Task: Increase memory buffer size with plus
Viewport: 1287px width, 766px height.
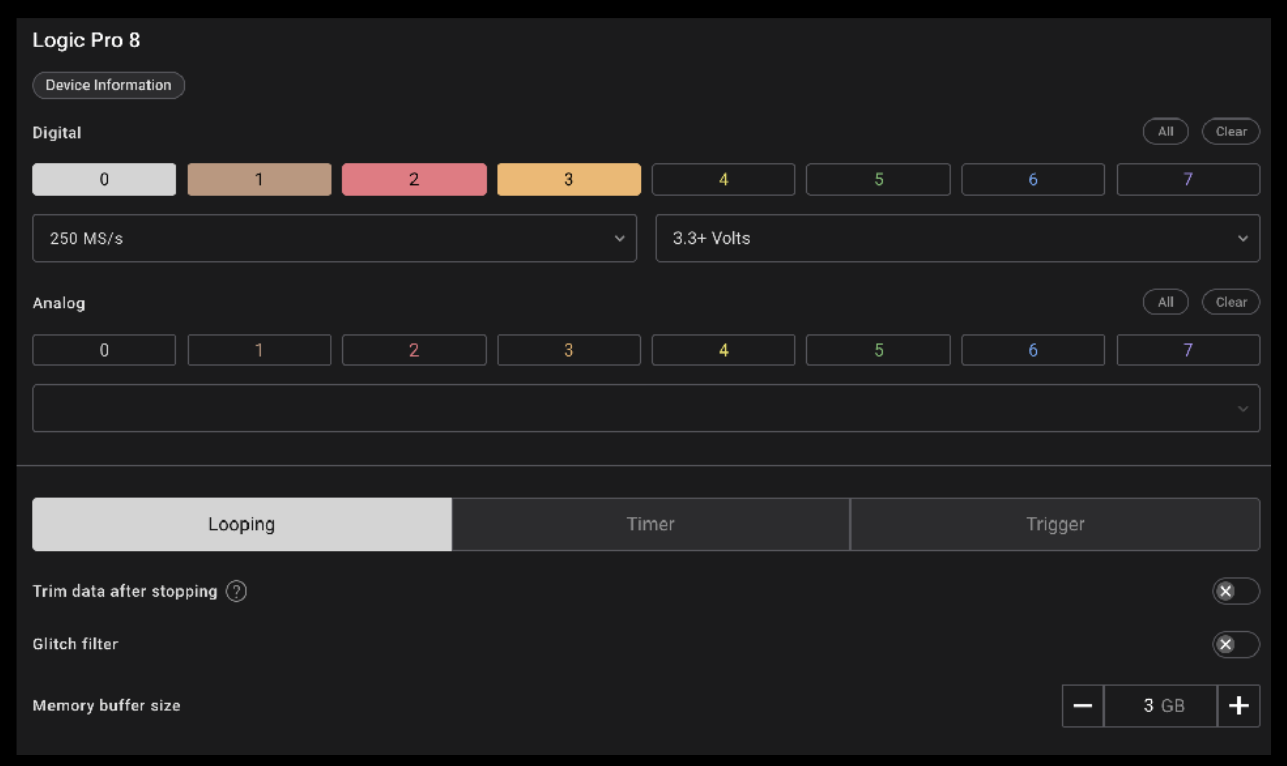Action: click(x=1238, y=706)
